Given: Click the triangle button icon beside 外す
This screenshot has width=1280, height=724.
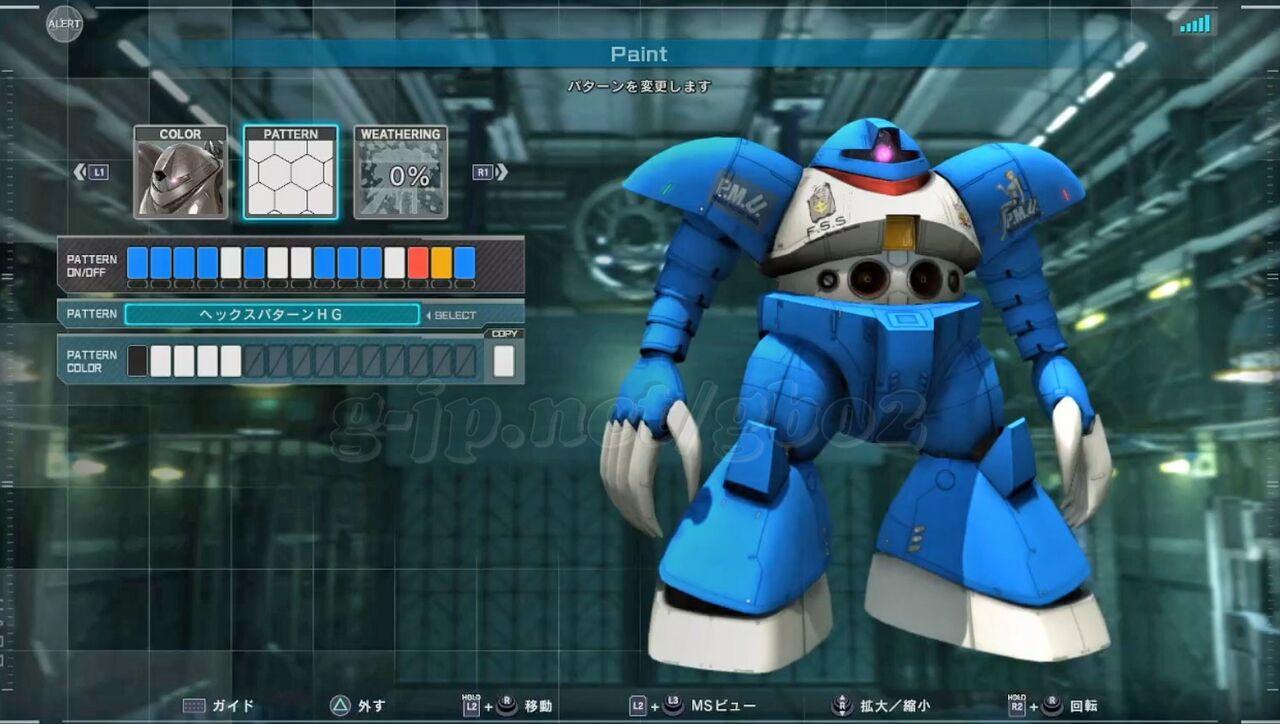Looking at the screenshot, I should 340,706.
